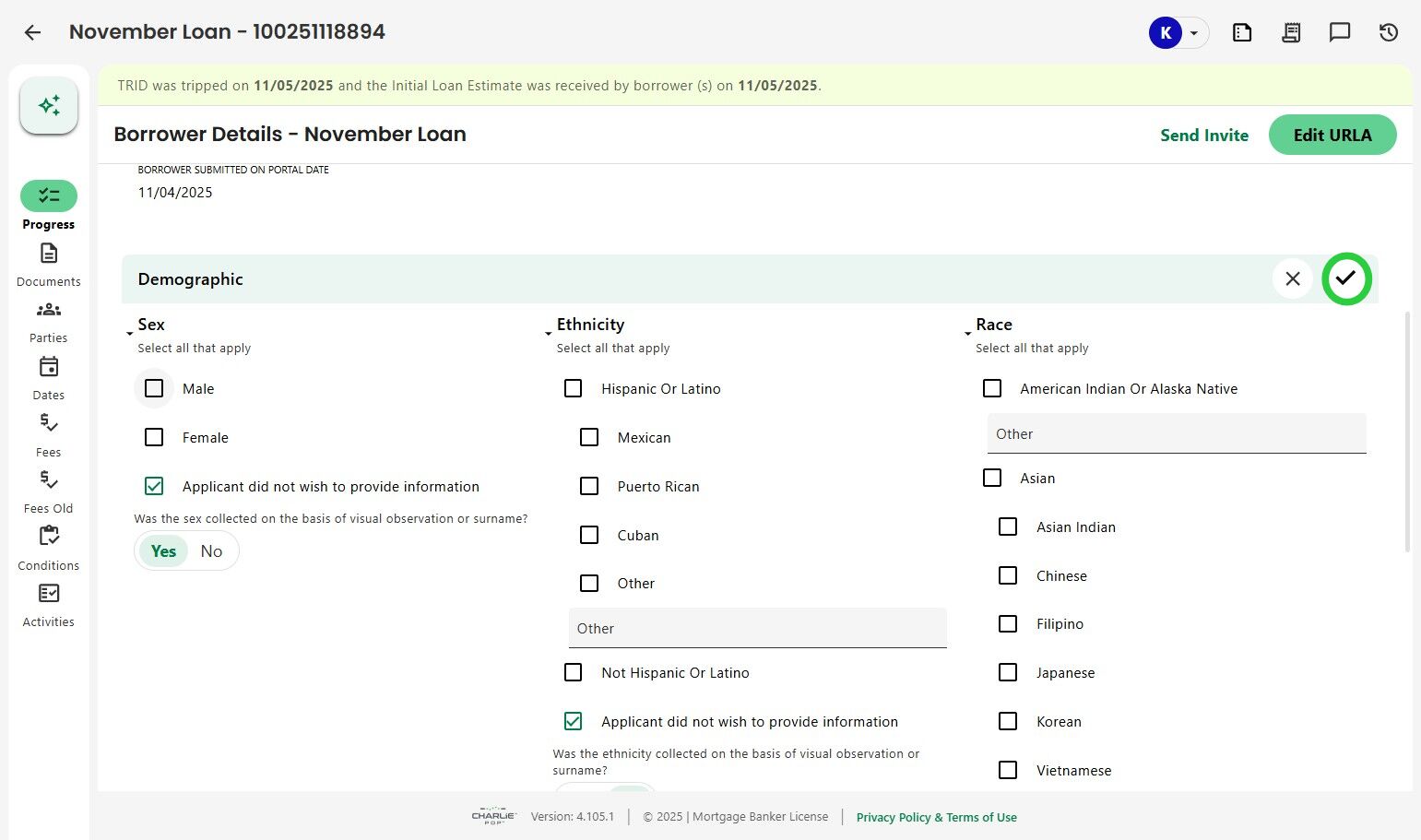This screenshot has width=1421, height=840.
Task: Open user avatar K dropdown
Action: [x=1178, y=33]
